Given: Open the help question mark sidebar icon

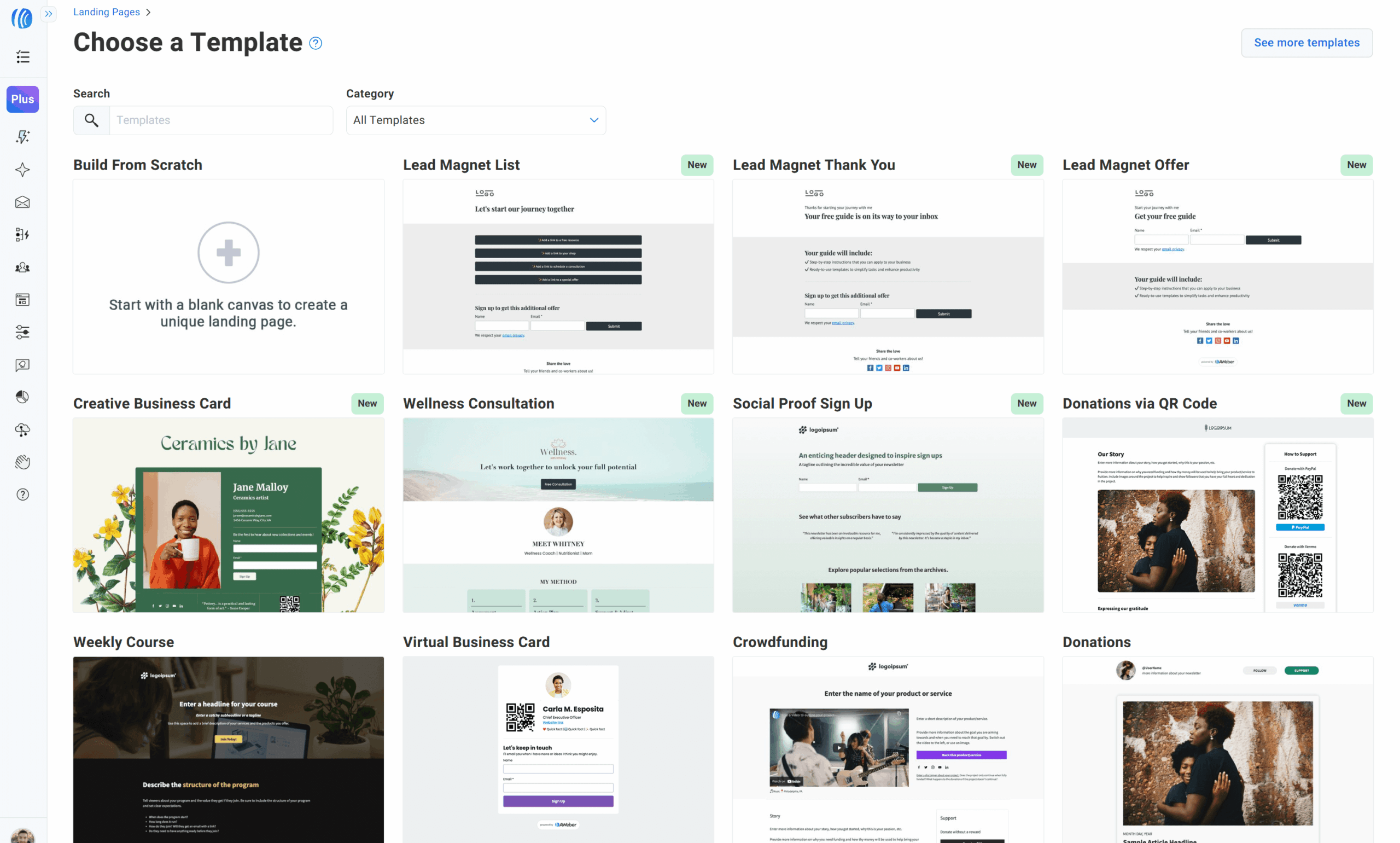Looking at the screenshot, I should (x=23, y=495).
